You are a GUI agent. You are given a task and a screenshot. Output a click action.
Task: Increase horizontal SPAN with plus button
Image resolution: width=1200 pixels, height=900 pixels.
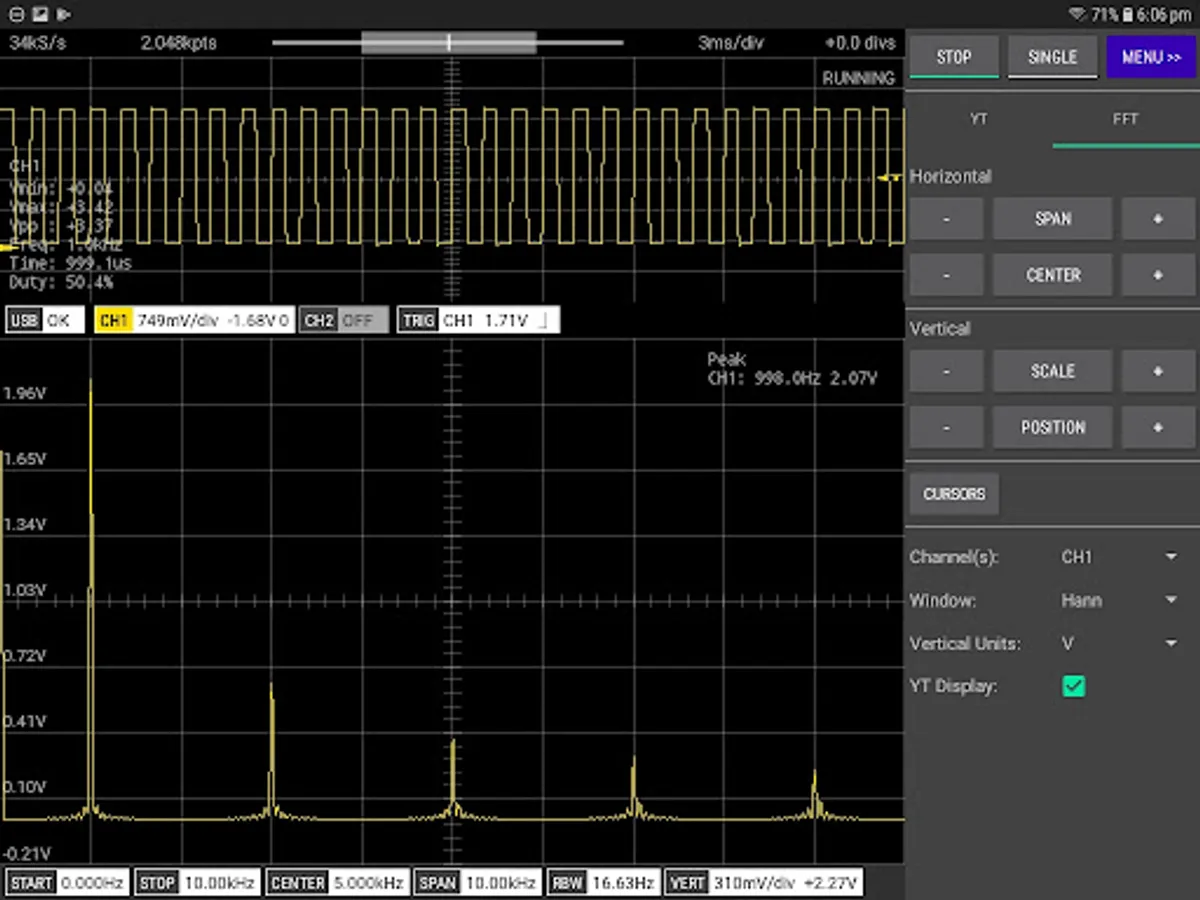coord(1158,219)
